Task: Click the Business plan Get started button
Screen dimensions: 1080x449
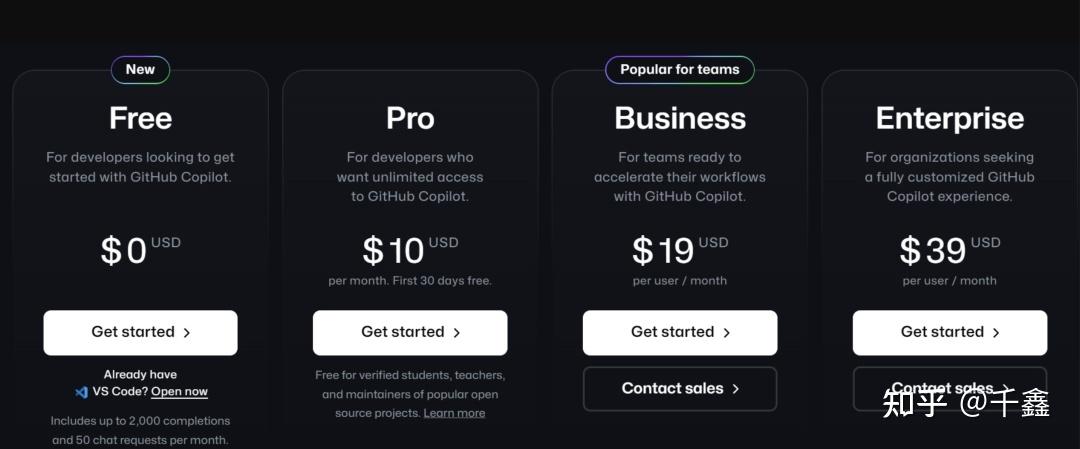Action: (x=680, y=333)
